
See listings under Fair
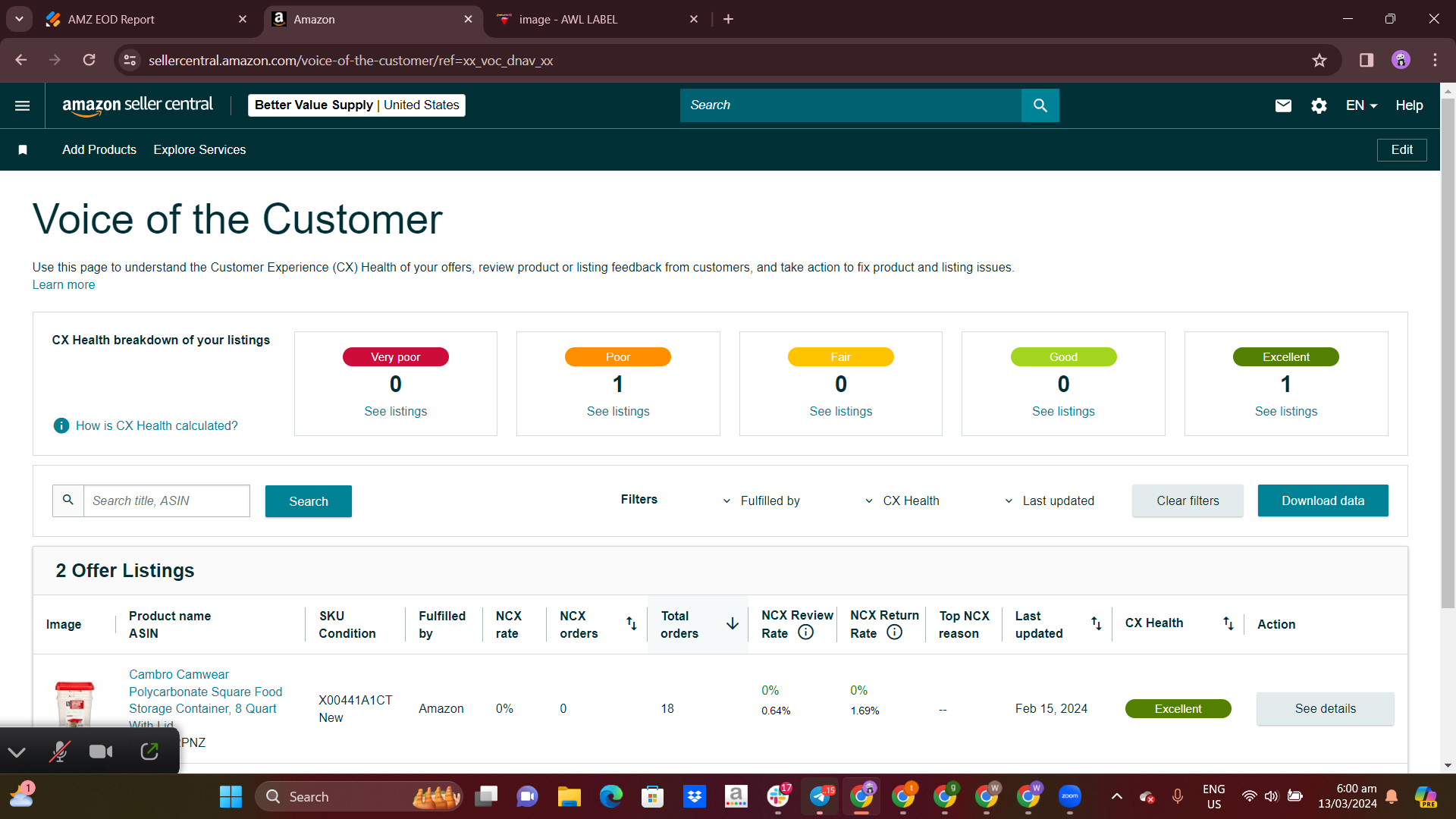841,412
